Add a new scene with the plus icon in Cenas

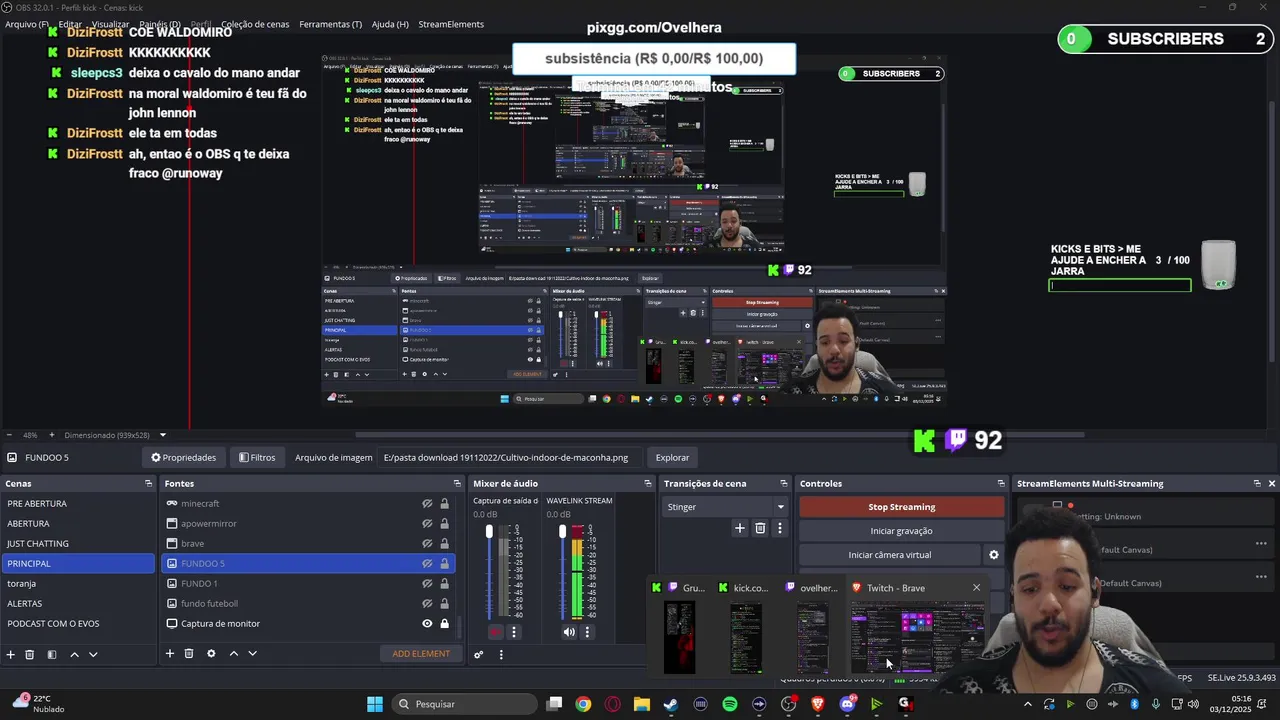(x=10, y=654)
